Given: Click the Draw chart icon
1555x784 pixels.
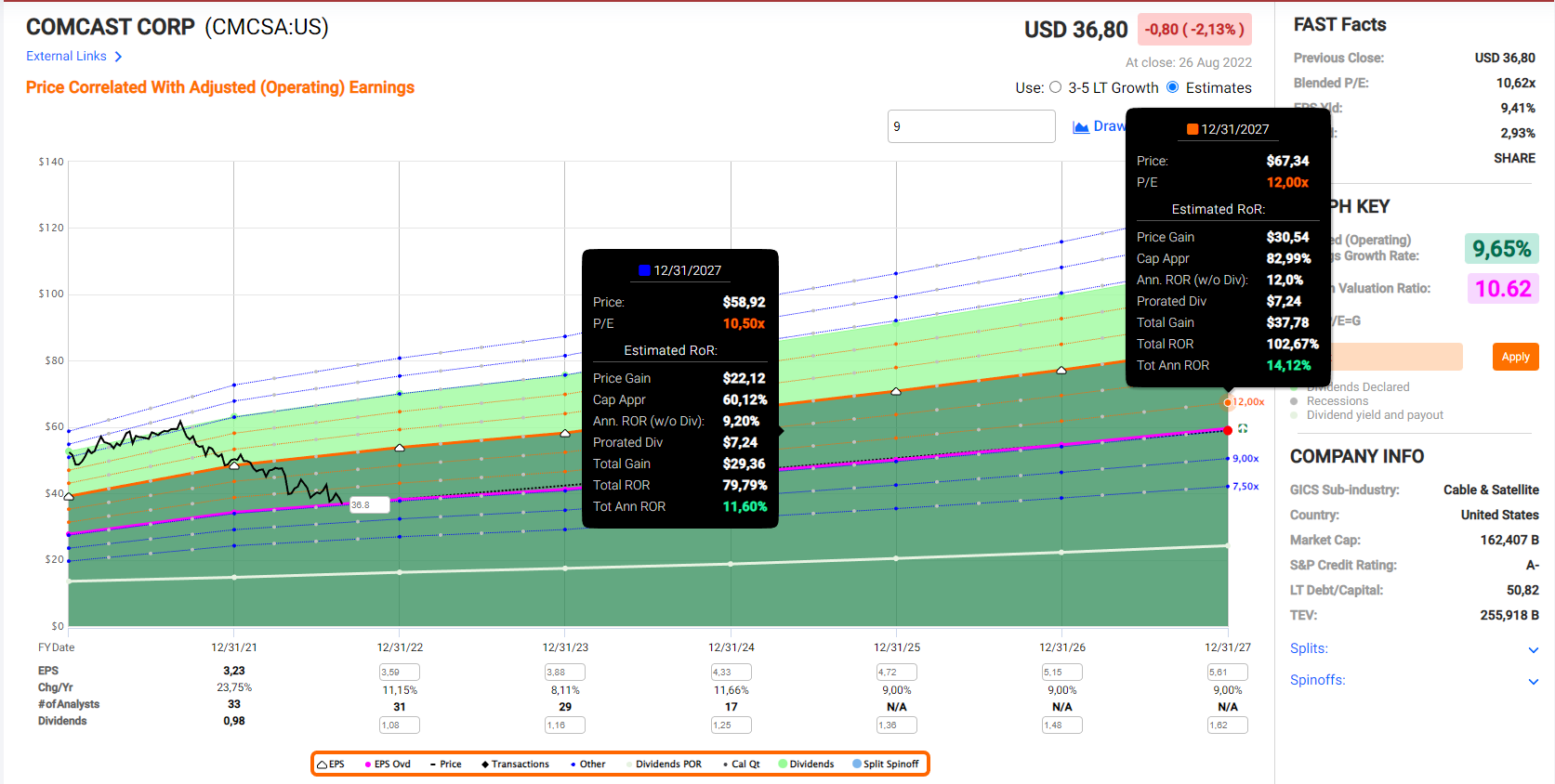Looking at the screenshot, I should [1081, 127].
